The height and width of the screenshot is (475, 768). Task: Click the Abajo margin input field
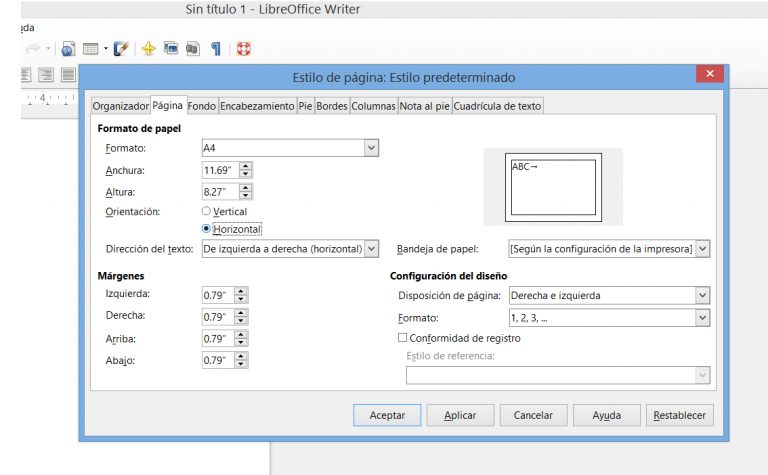click(218, 360)
